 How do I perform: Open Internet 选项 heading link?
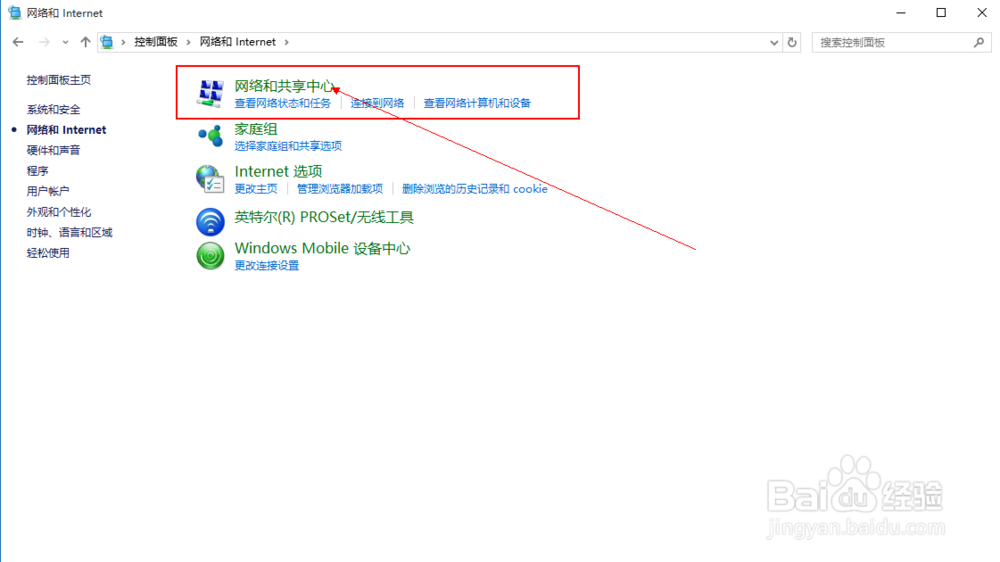[278, 171]
